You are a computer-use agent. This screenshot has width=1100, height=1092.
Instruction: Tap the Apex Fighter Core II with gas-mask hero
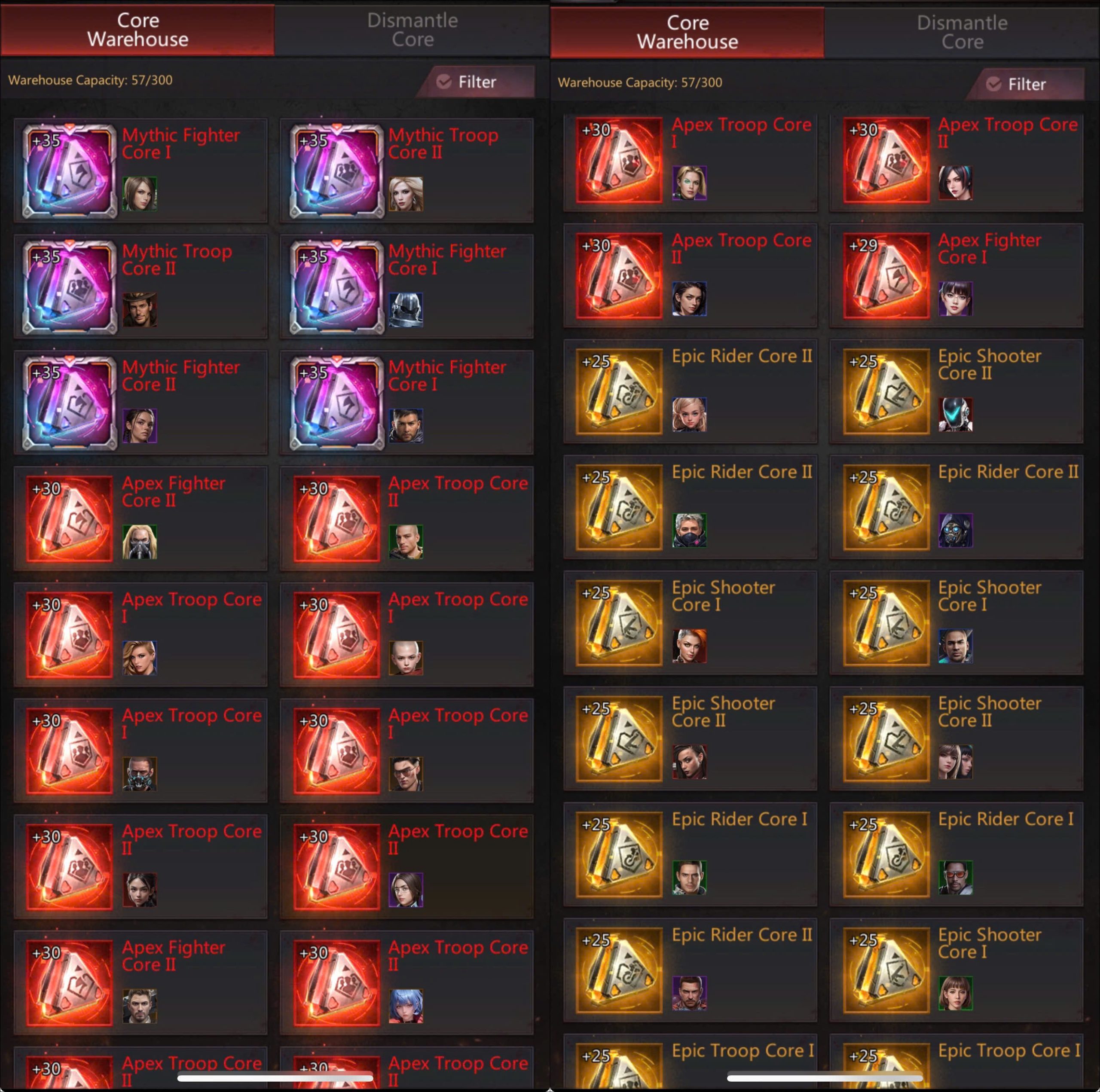140,519
